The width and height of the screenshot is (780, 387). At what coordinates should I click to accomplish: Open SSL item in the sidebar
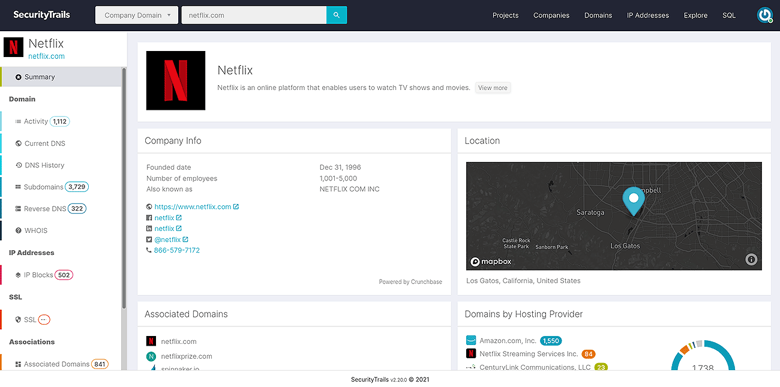[x=61, y=319]
